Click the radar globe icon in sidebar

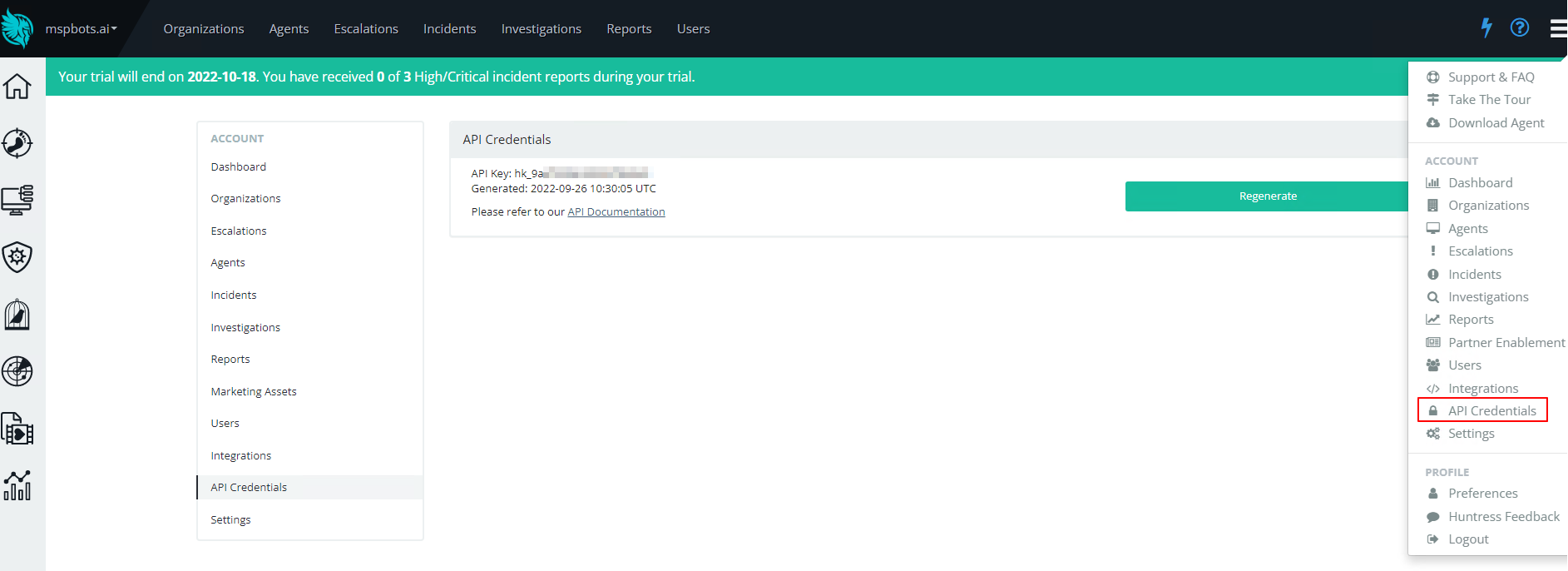pos(17,371)
